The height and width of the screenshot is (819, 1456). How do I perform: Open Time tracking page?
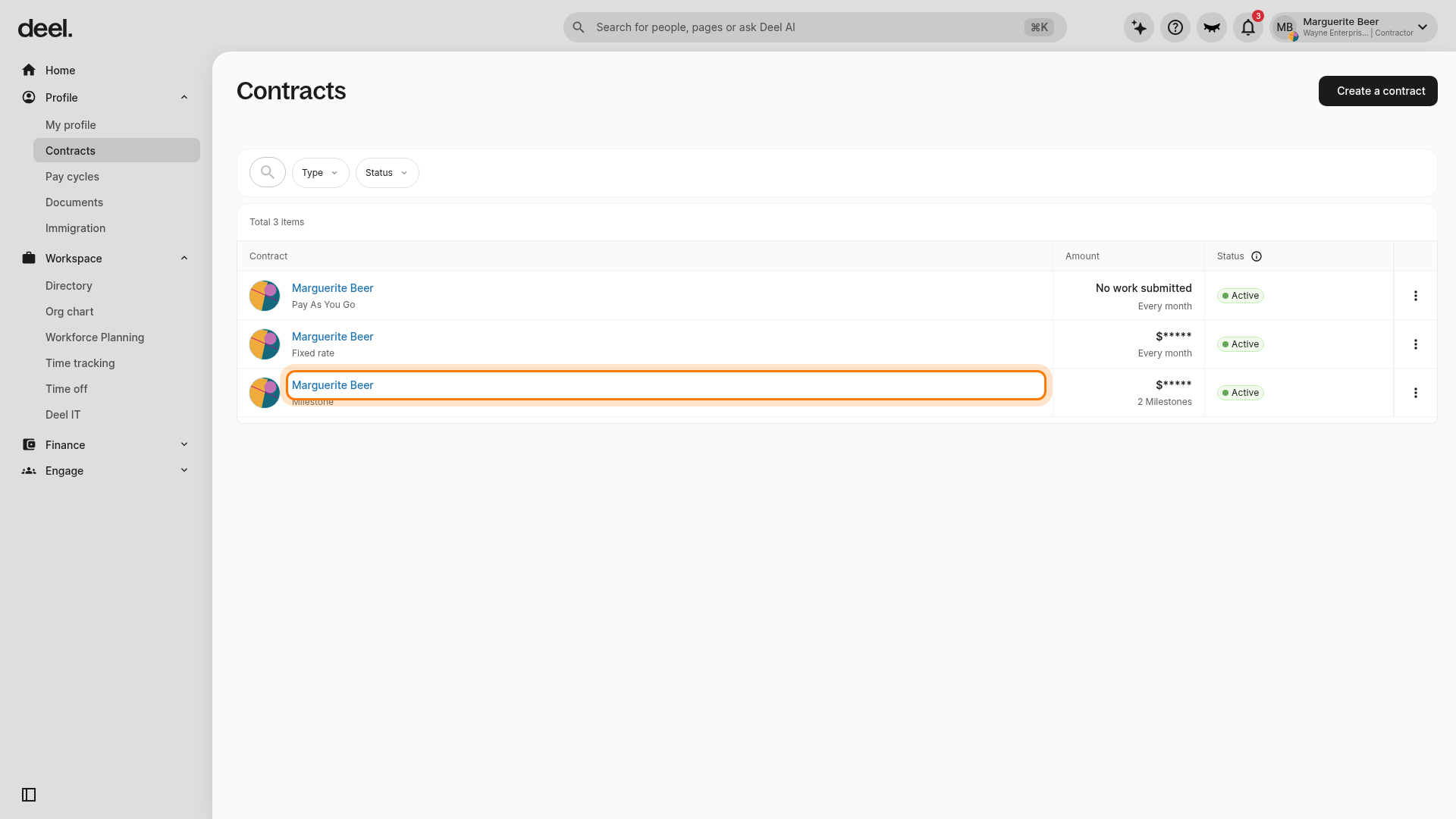tap(80, 363)
